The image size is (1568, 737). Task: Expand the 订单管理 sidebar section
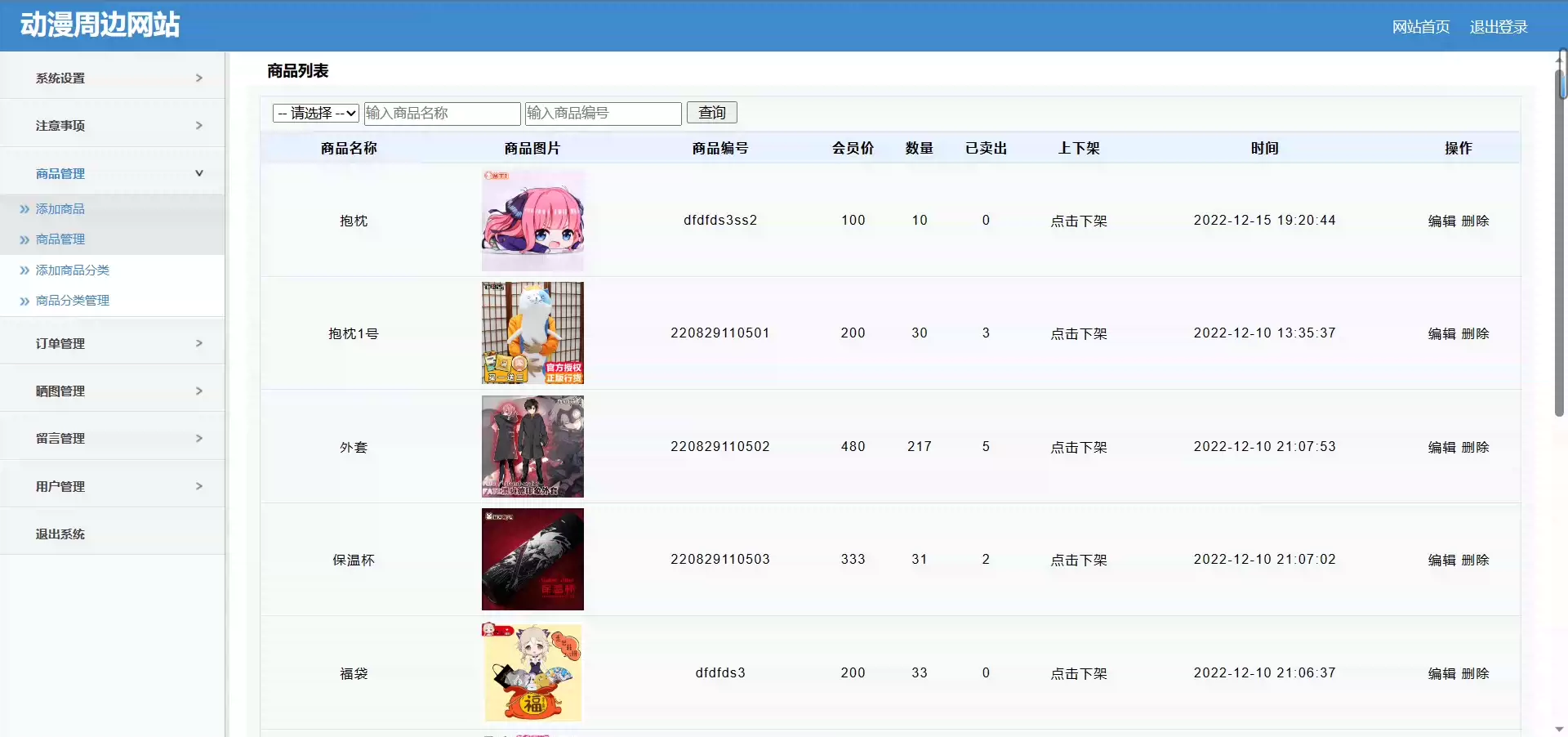pyautogui.click(x=198, y=344)
